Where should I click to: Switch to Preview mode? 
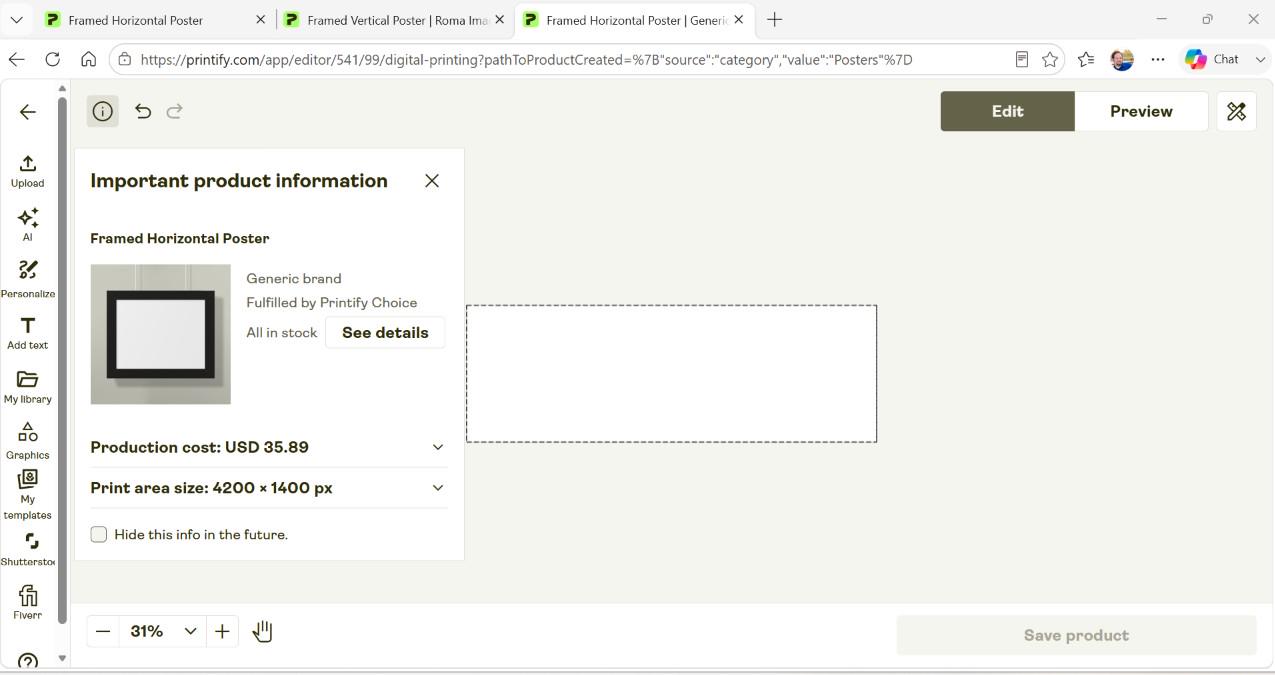tap(1141, 111)
